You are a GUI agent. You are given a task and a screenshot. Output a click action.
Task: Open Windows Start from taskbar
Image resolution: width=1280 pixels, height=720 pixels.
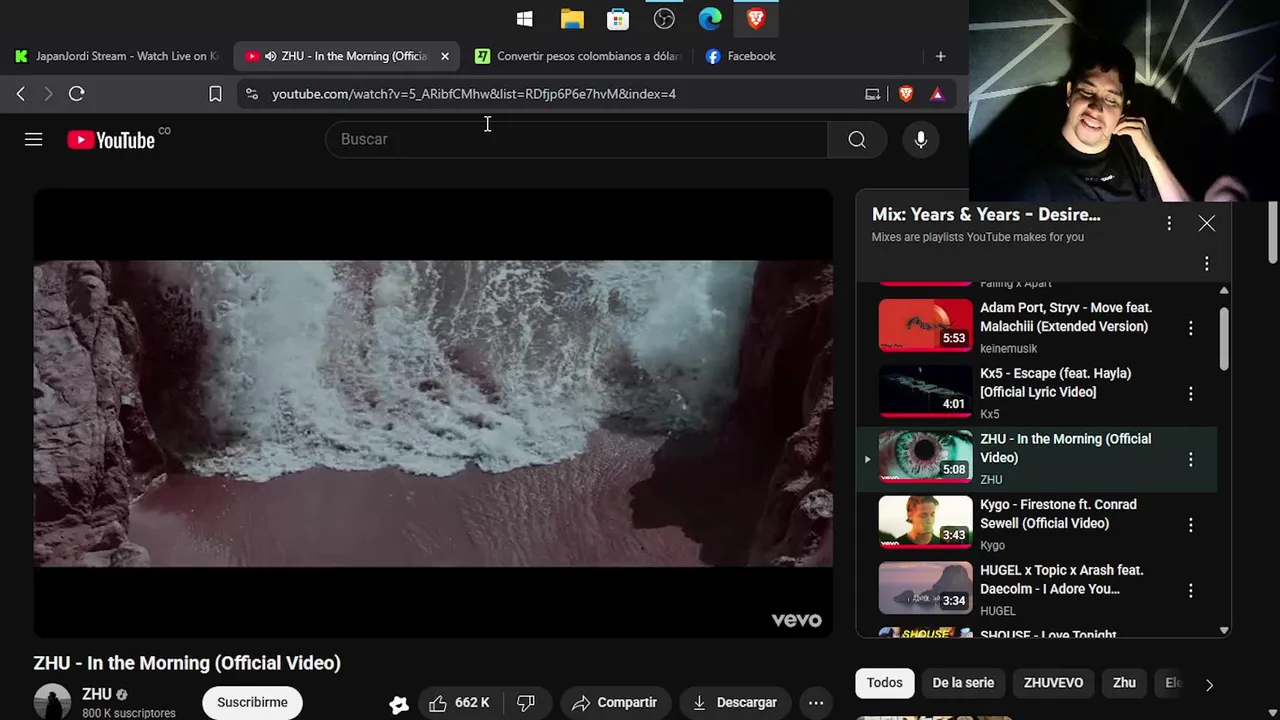tap(525, 18)
